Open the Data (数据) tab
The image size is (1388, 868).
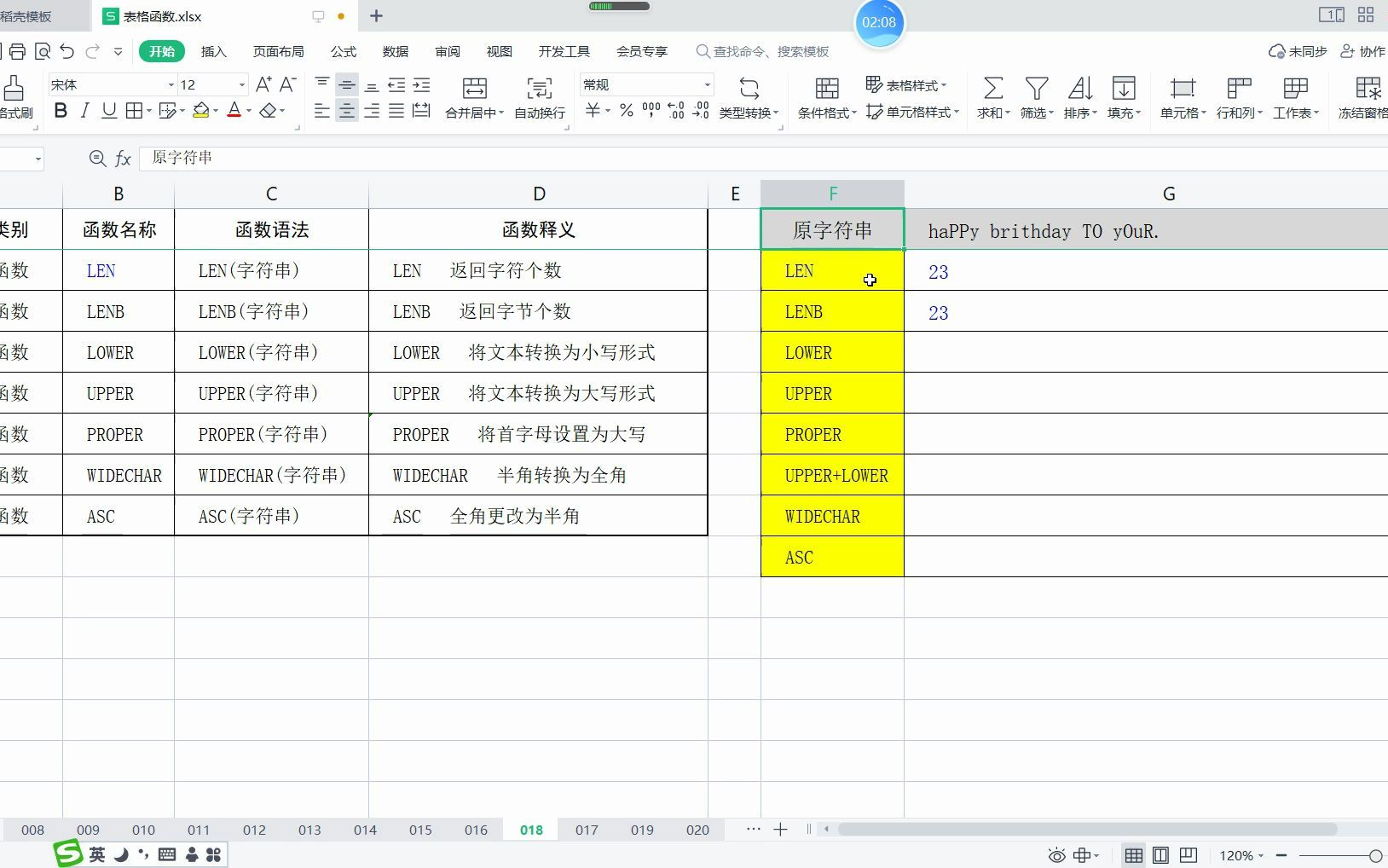point(396,51)
